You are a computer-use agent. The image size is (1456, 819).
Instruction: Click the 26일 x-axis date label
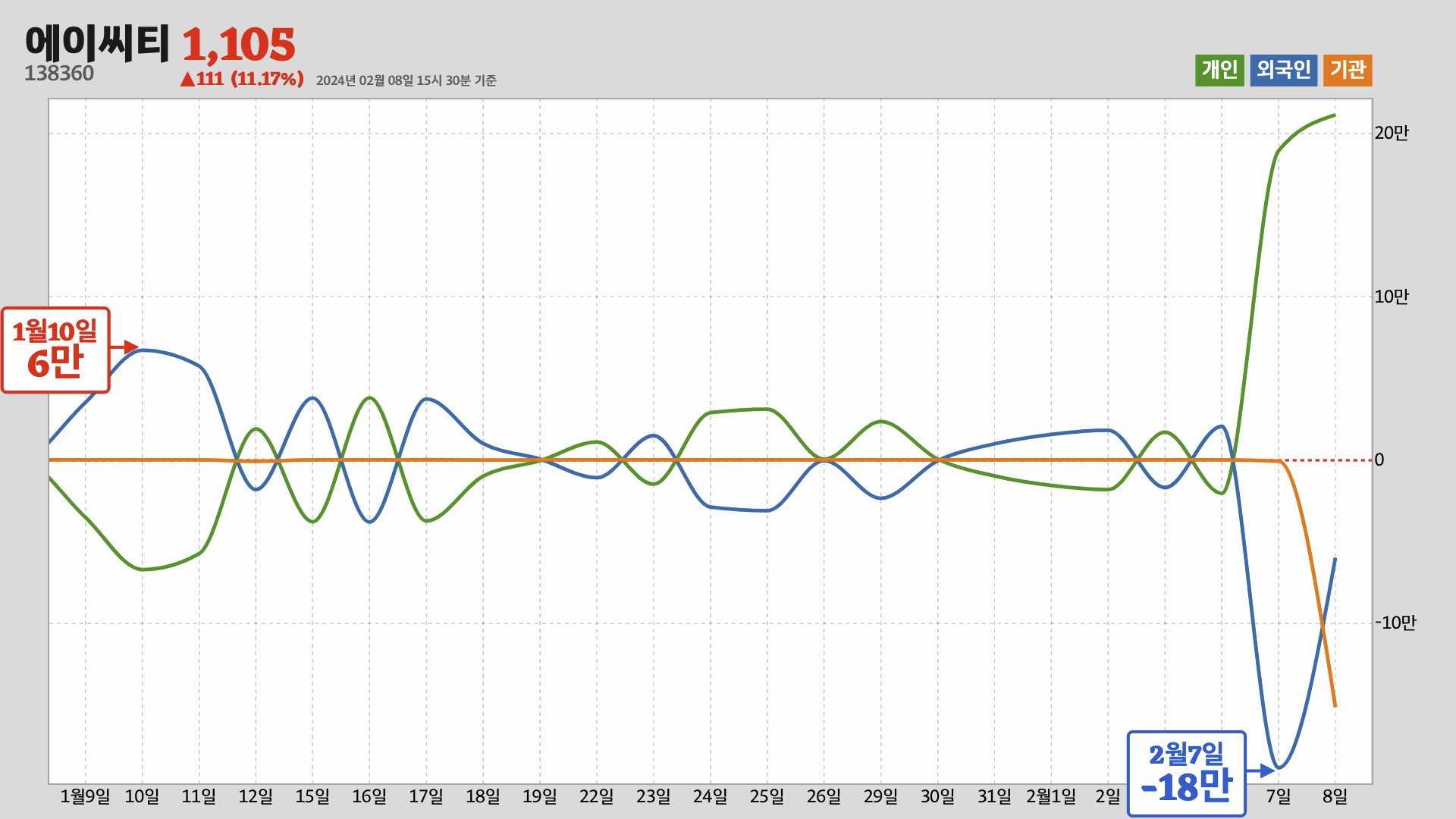pyautogui.click(x=824, y=797)
